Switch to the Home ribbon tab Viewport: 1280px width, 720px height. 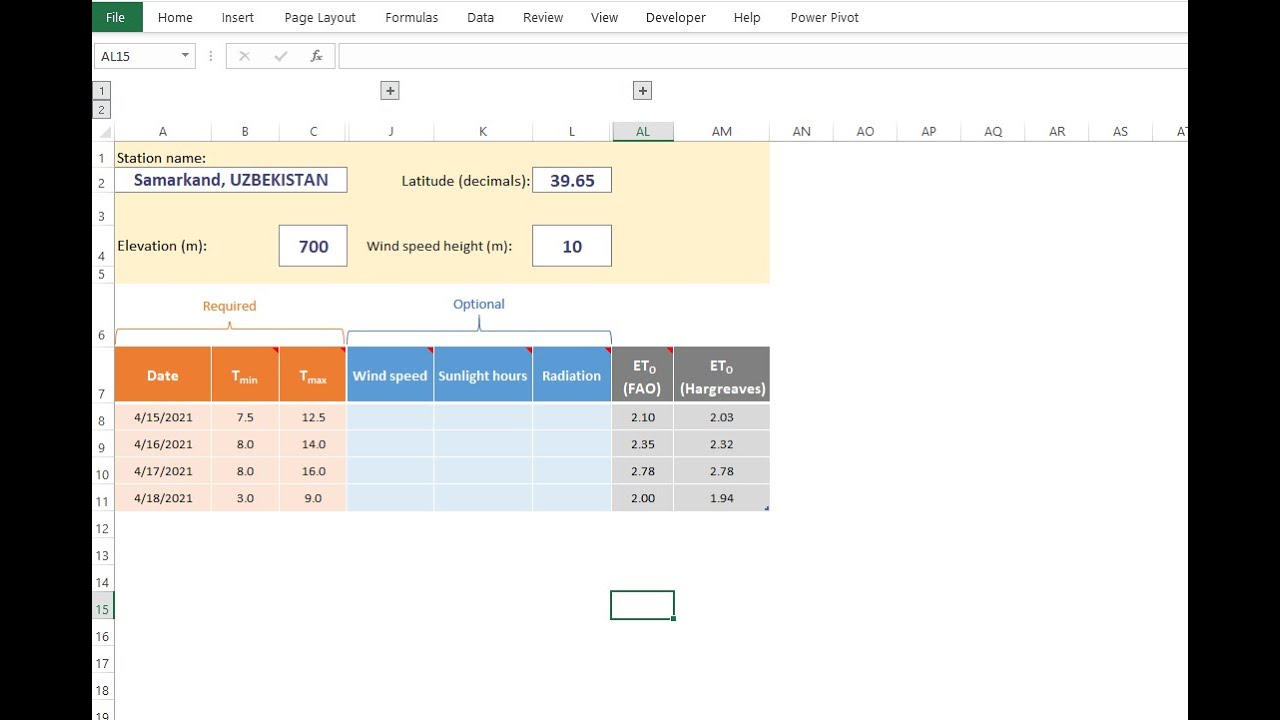click(x=175, y=17)
